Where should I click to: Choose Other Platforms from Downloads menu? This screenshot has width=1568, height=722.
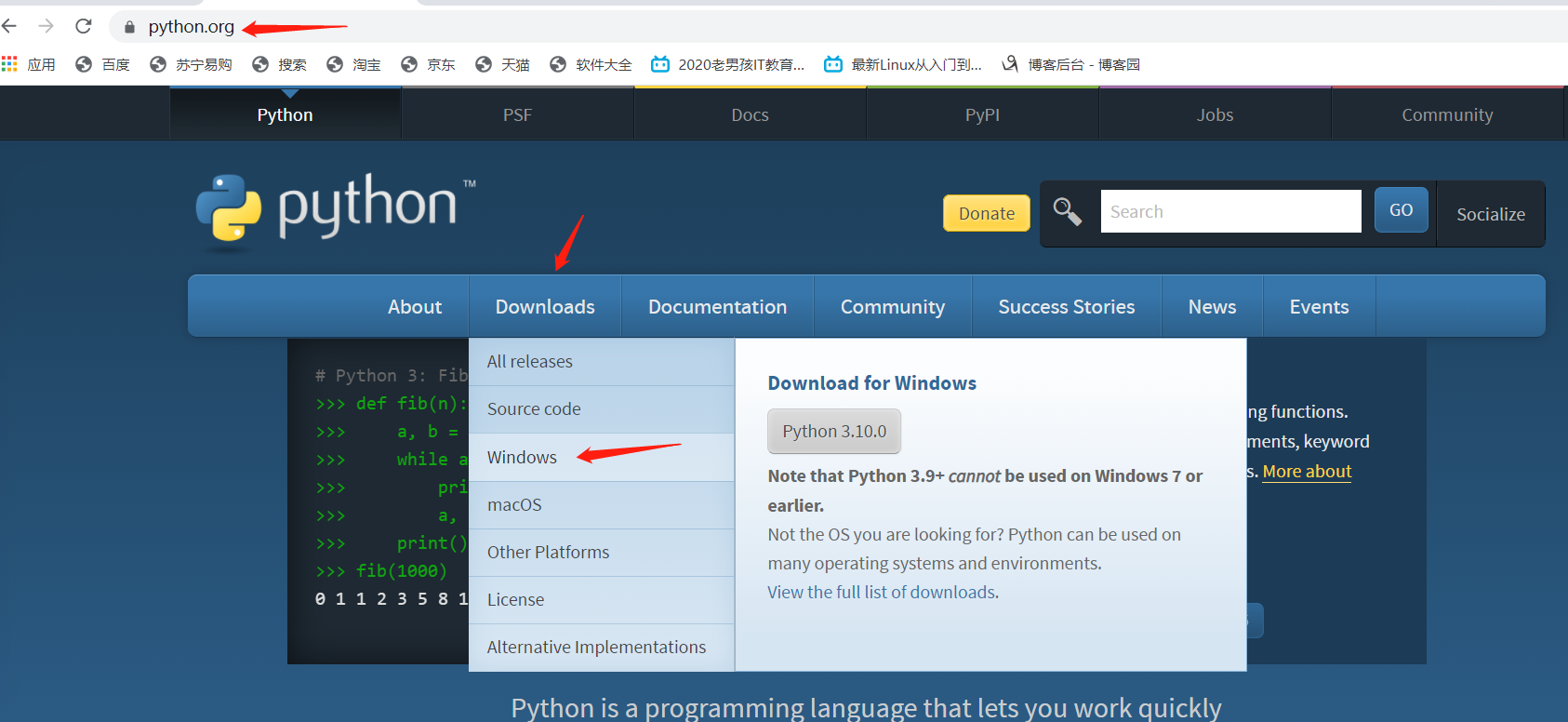tap(602, 553)
